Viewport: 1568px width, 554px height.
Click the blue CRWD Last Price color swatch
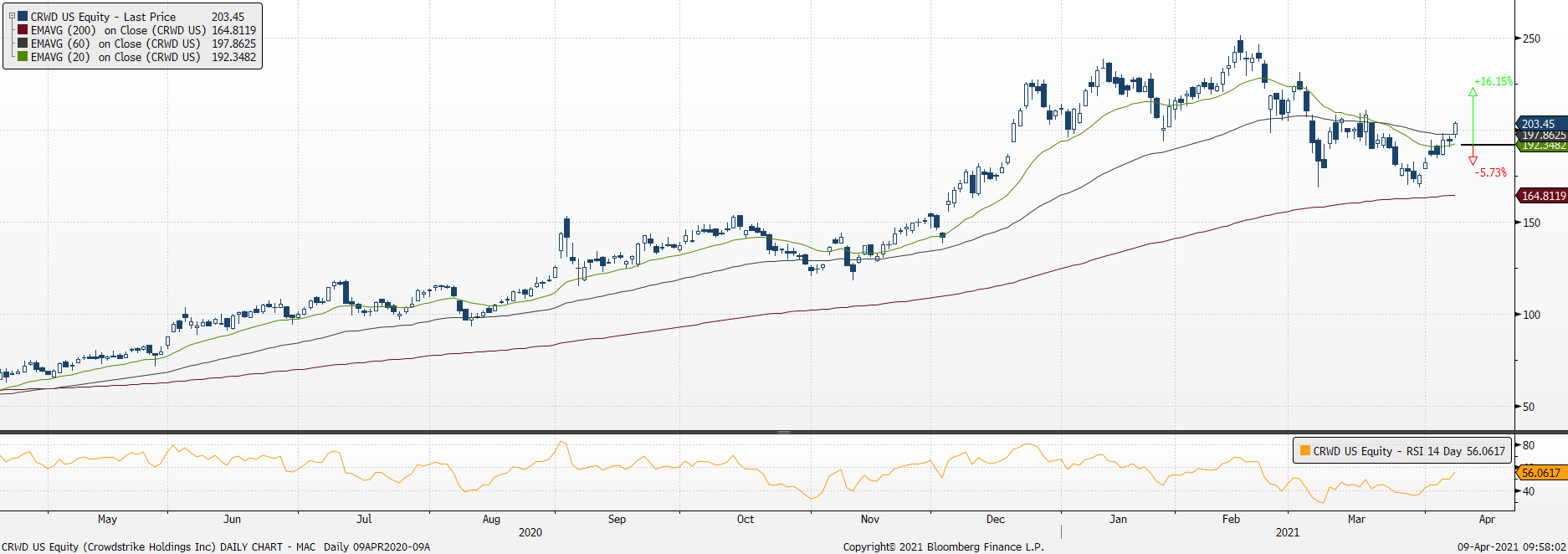coord(23,17)
